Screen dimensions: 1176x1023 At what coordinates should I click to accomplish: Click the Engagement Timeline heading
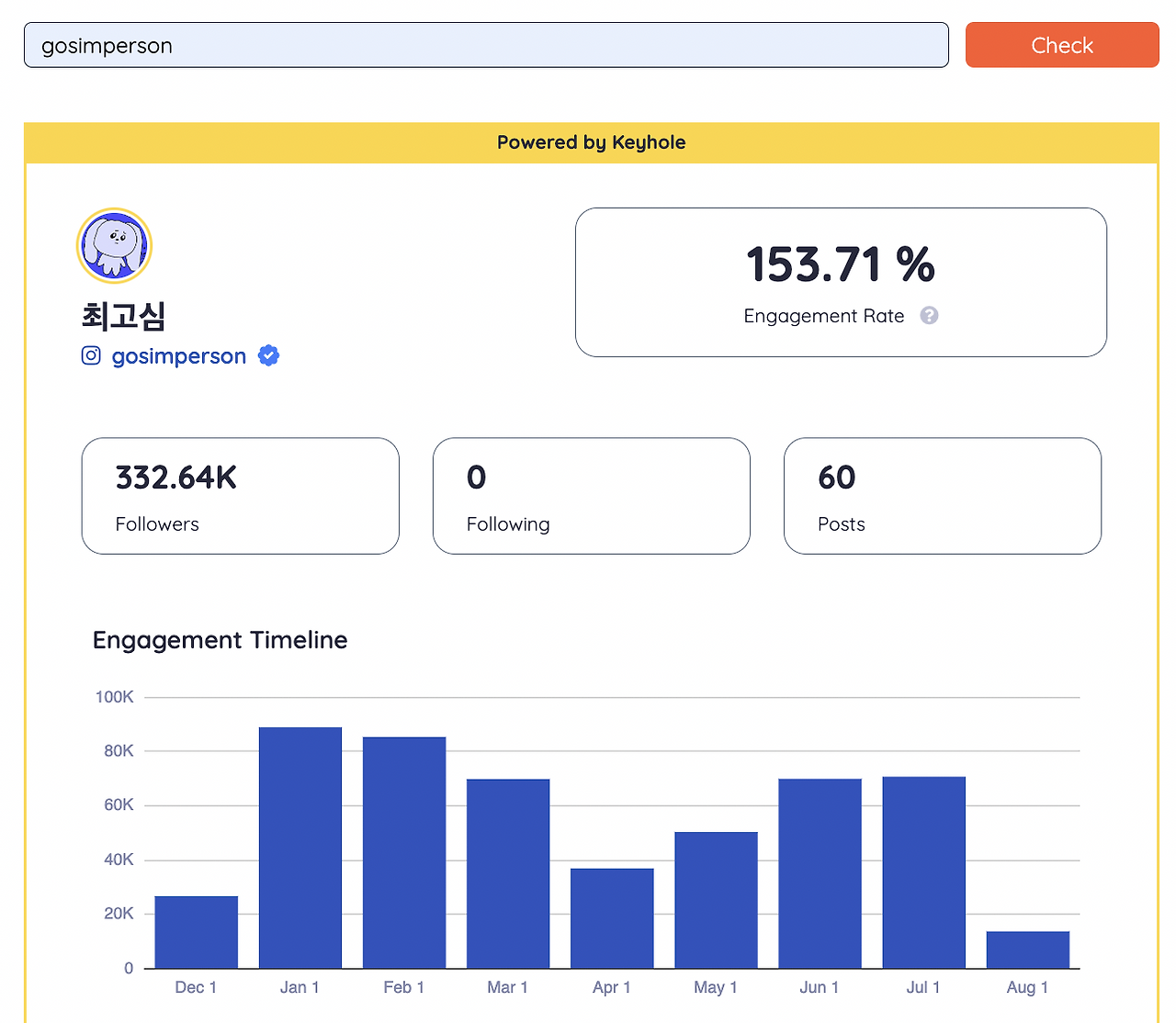tap(220, 640)
